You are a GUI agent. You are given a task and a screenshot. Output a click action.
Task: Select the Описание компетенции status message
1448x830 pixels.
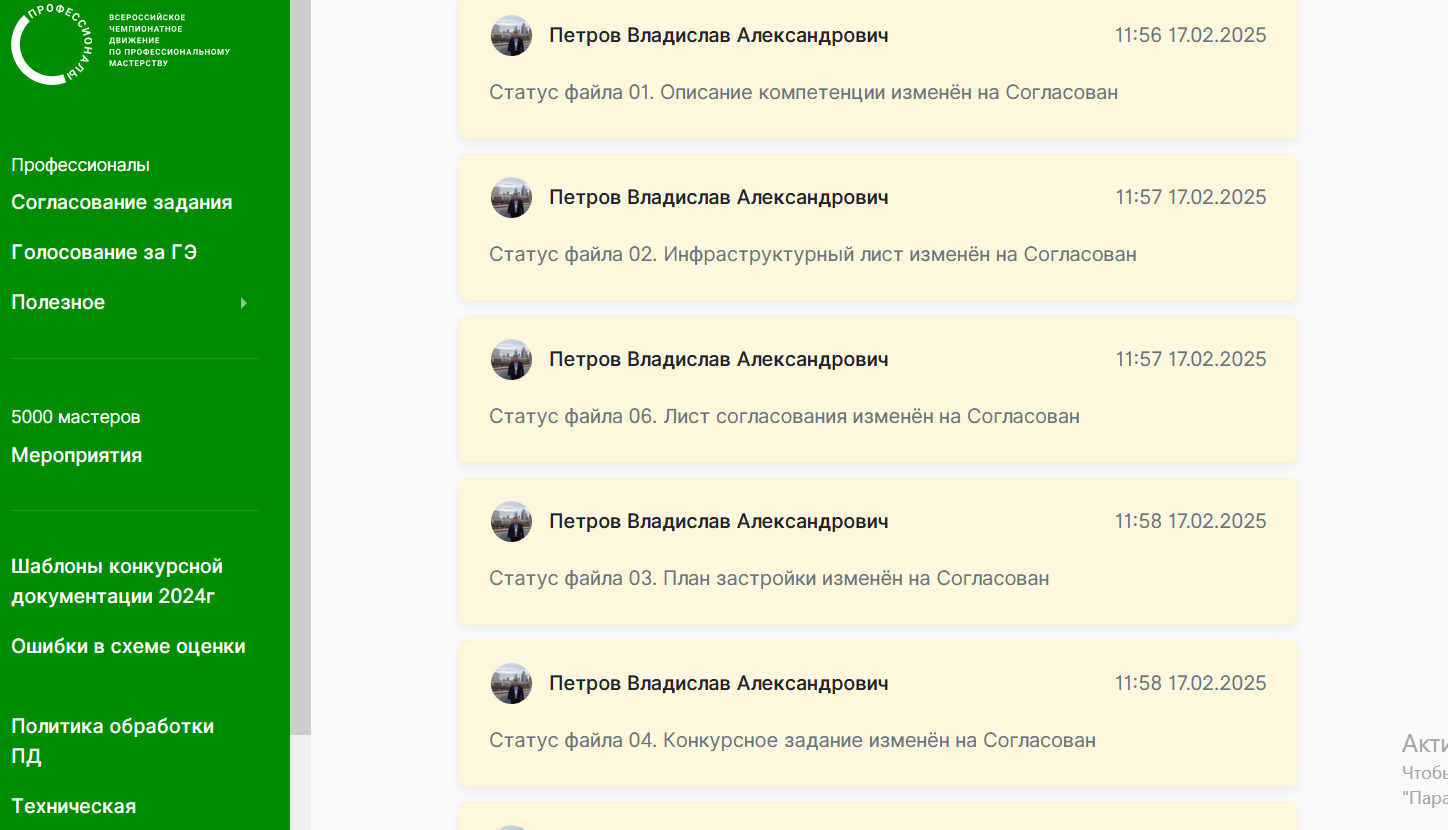tap(803, 93)
